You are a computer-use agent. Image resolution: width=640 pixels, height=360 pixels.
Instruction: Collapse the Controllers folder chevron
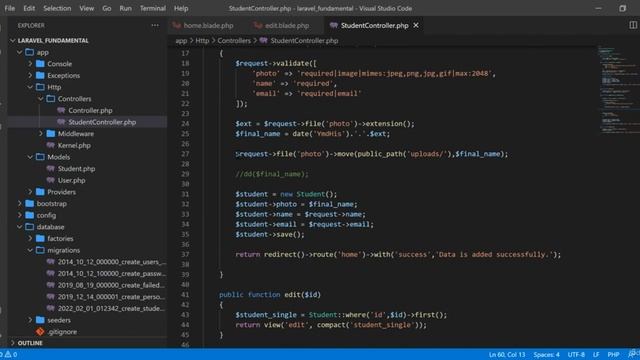tap(40, 99)
